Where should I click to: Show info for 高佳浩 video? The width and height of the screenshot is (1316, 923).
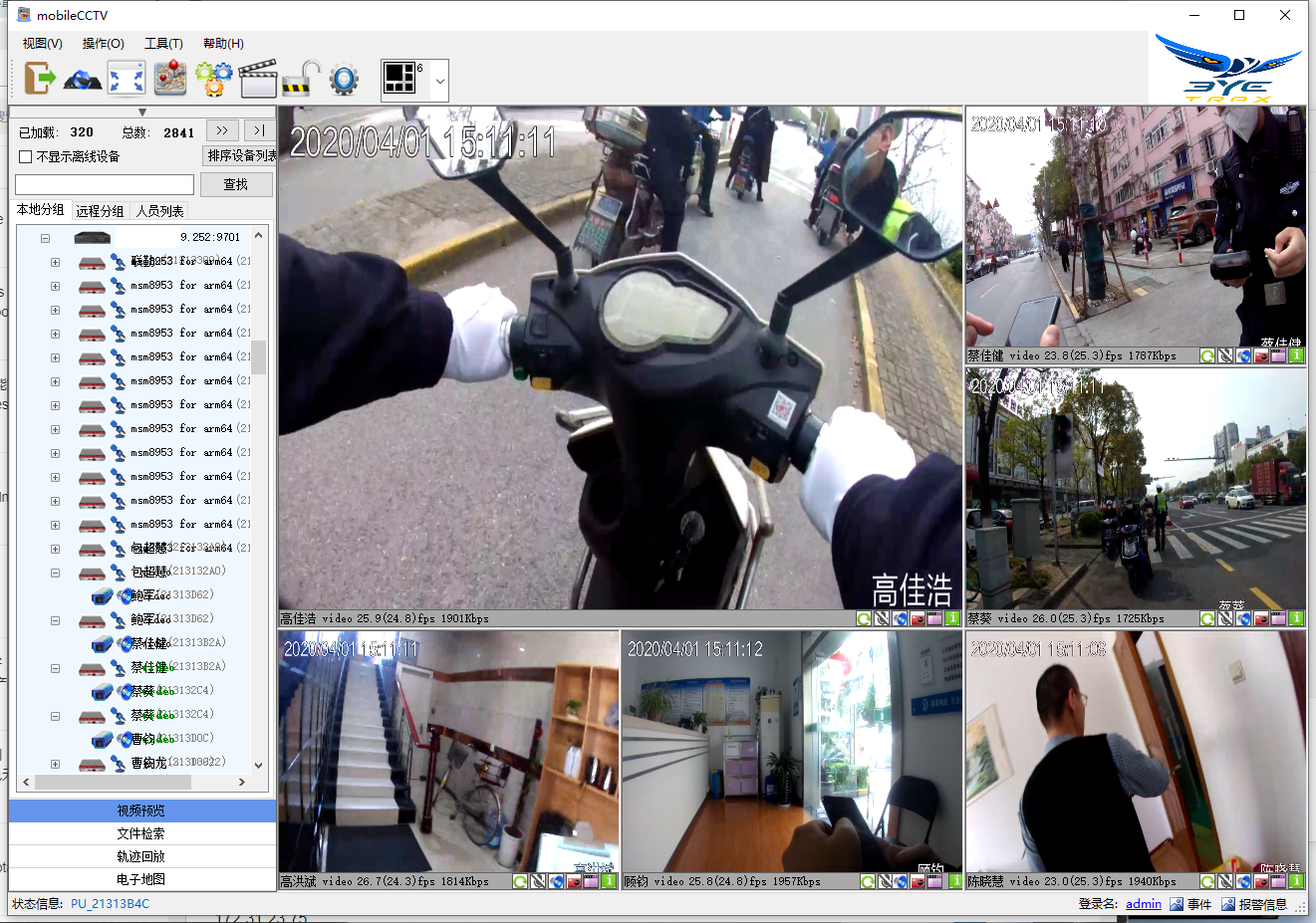point(953,618)
